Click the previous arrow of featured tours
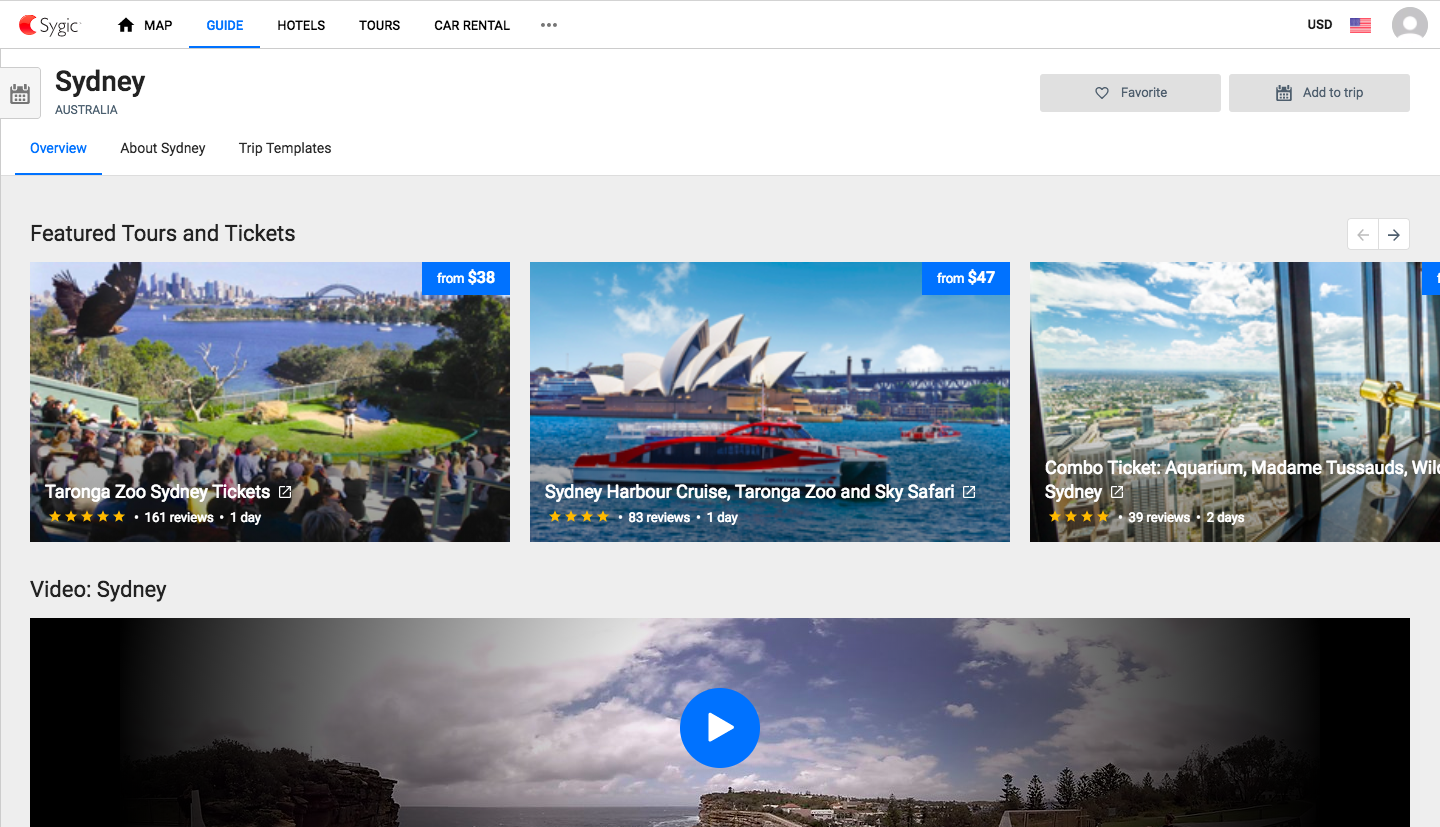This screenshot has width=1440, height=827. (1363, 235)
